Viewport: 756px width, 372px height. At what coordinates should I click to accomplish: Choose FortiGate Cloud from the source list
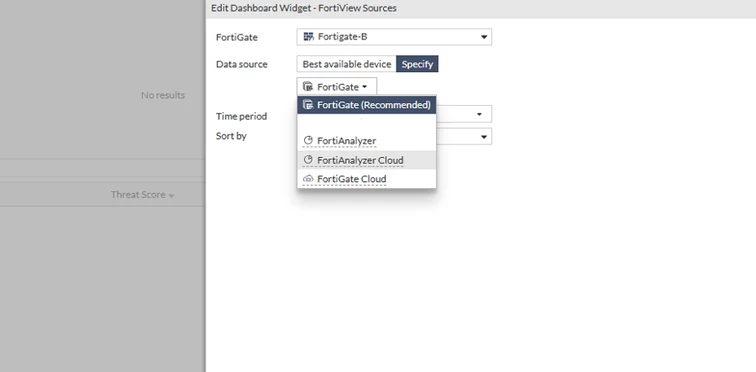pyautogui.click(x=366, y=179)
